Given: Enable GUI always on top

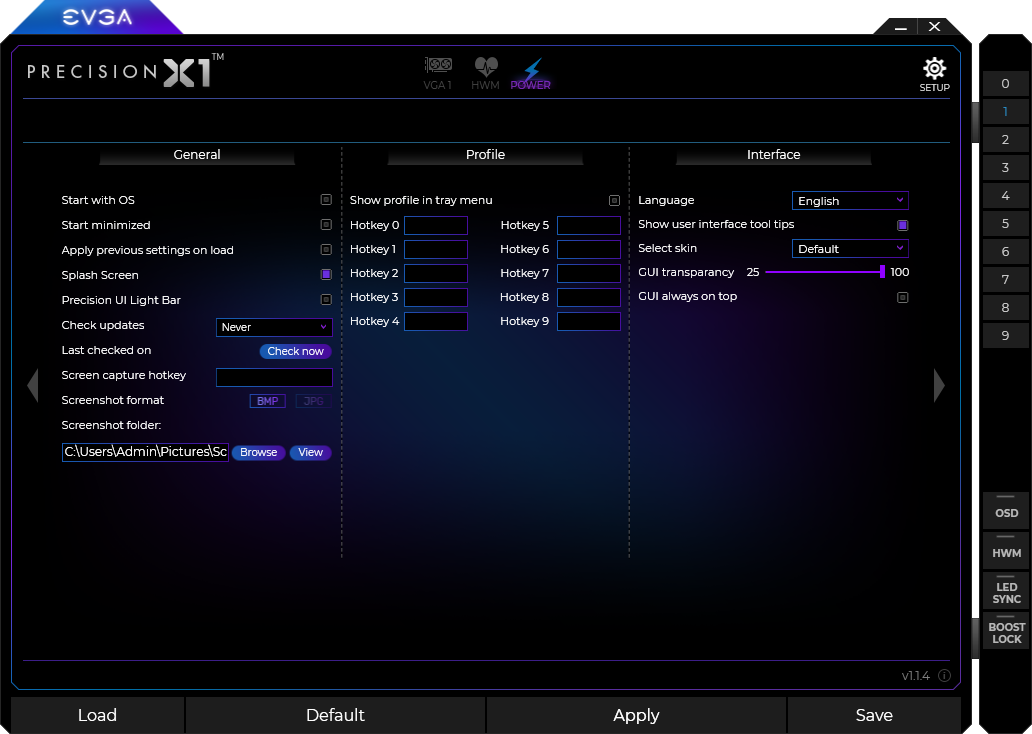Looking at the screenshot, I should [x=902, y=298].
